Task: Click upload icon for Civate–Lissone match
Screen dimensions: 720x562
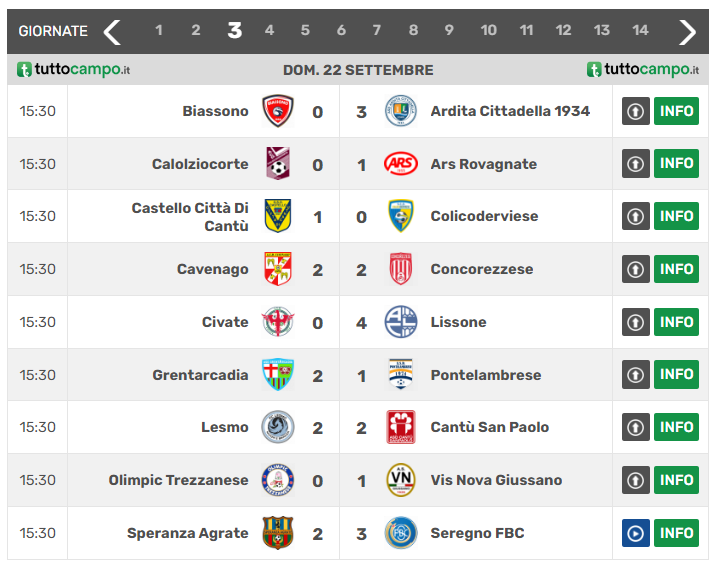Action: point(635,322)
